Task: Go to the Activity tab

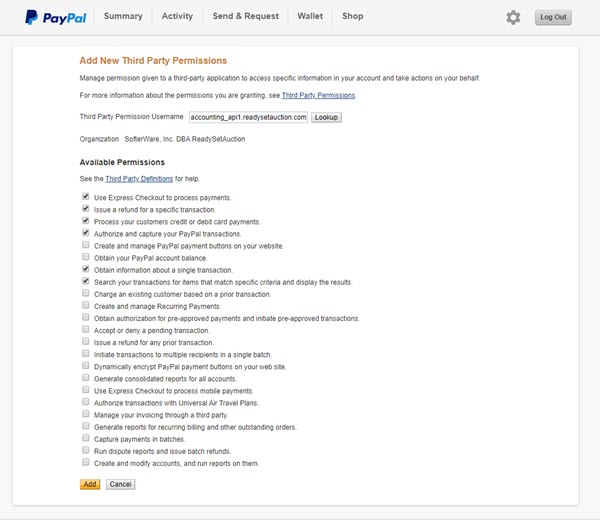Action: (x=177, y=16)
